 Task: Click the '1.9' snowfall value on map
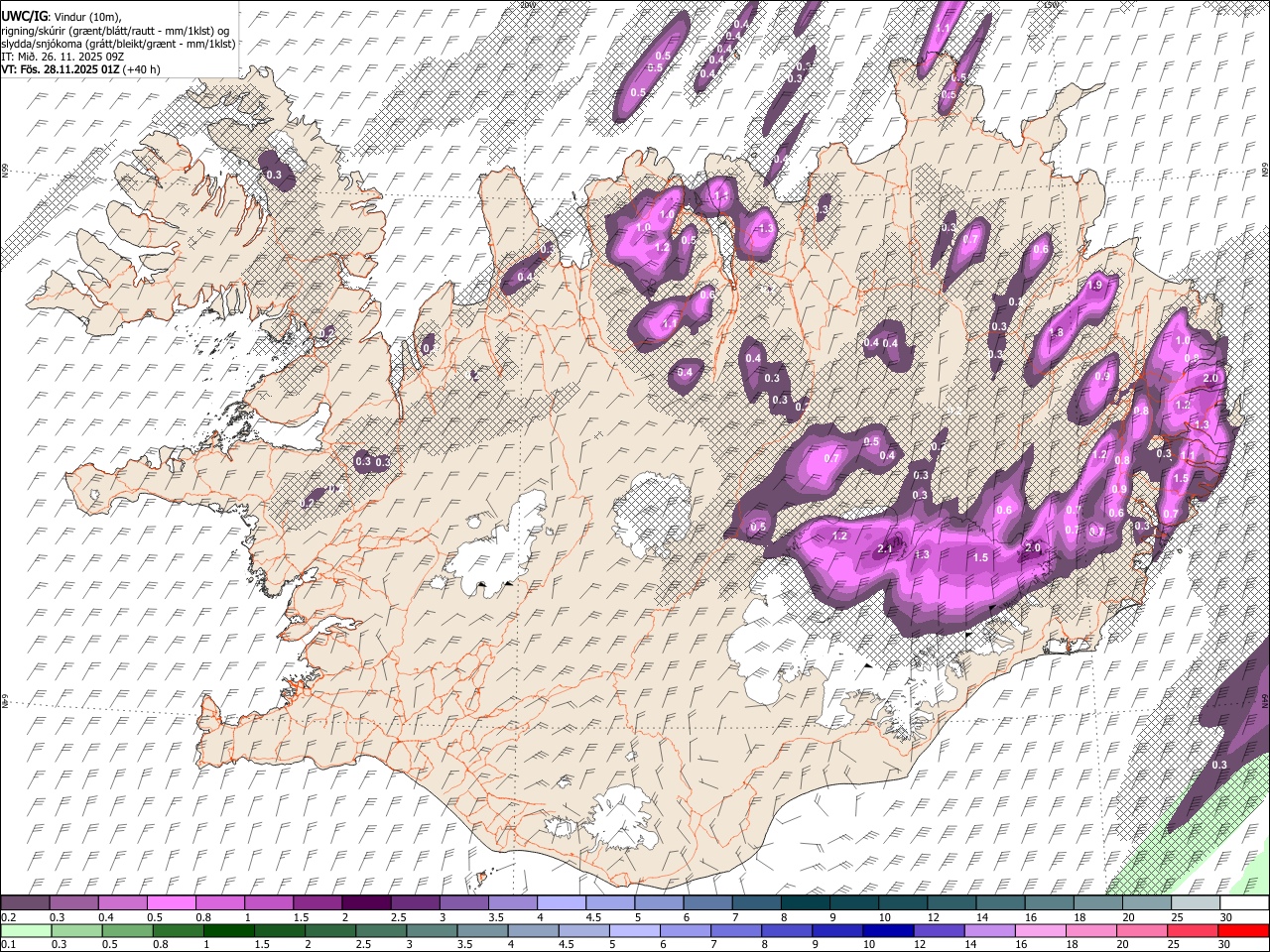(1095, 285)
